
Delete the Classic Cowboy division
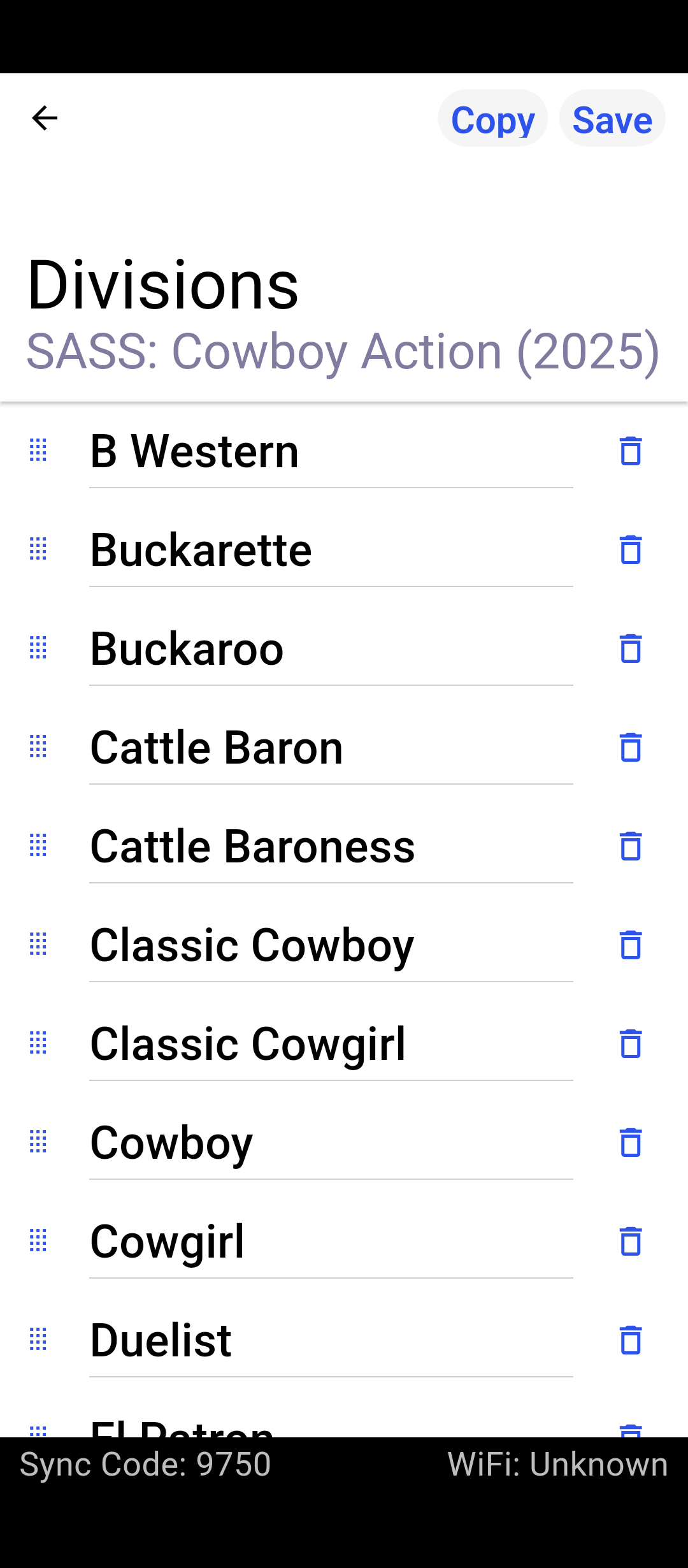[x=631, y=945]
